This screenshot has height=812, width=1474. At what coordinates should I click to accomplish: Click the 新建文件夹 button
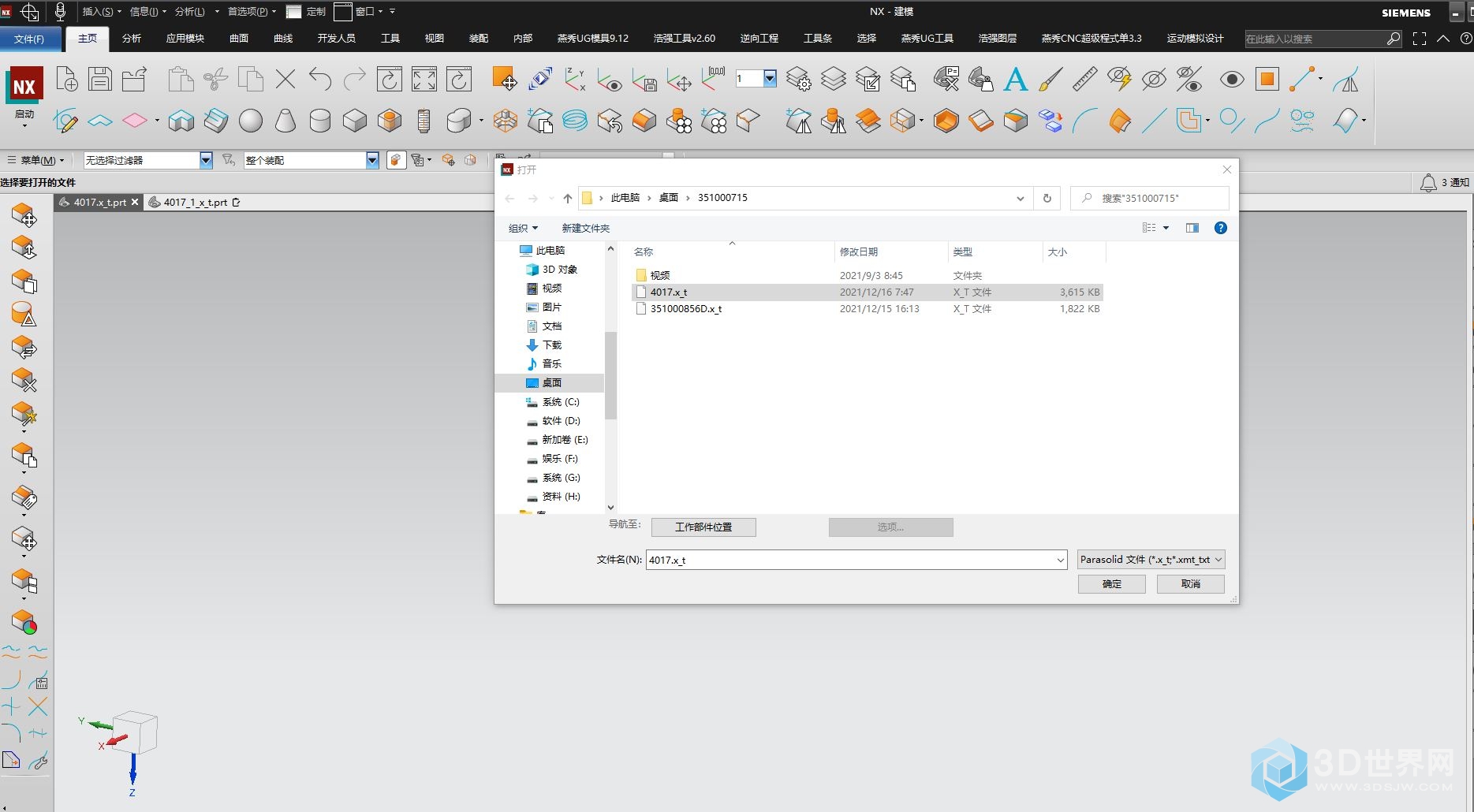click(585, 228)
